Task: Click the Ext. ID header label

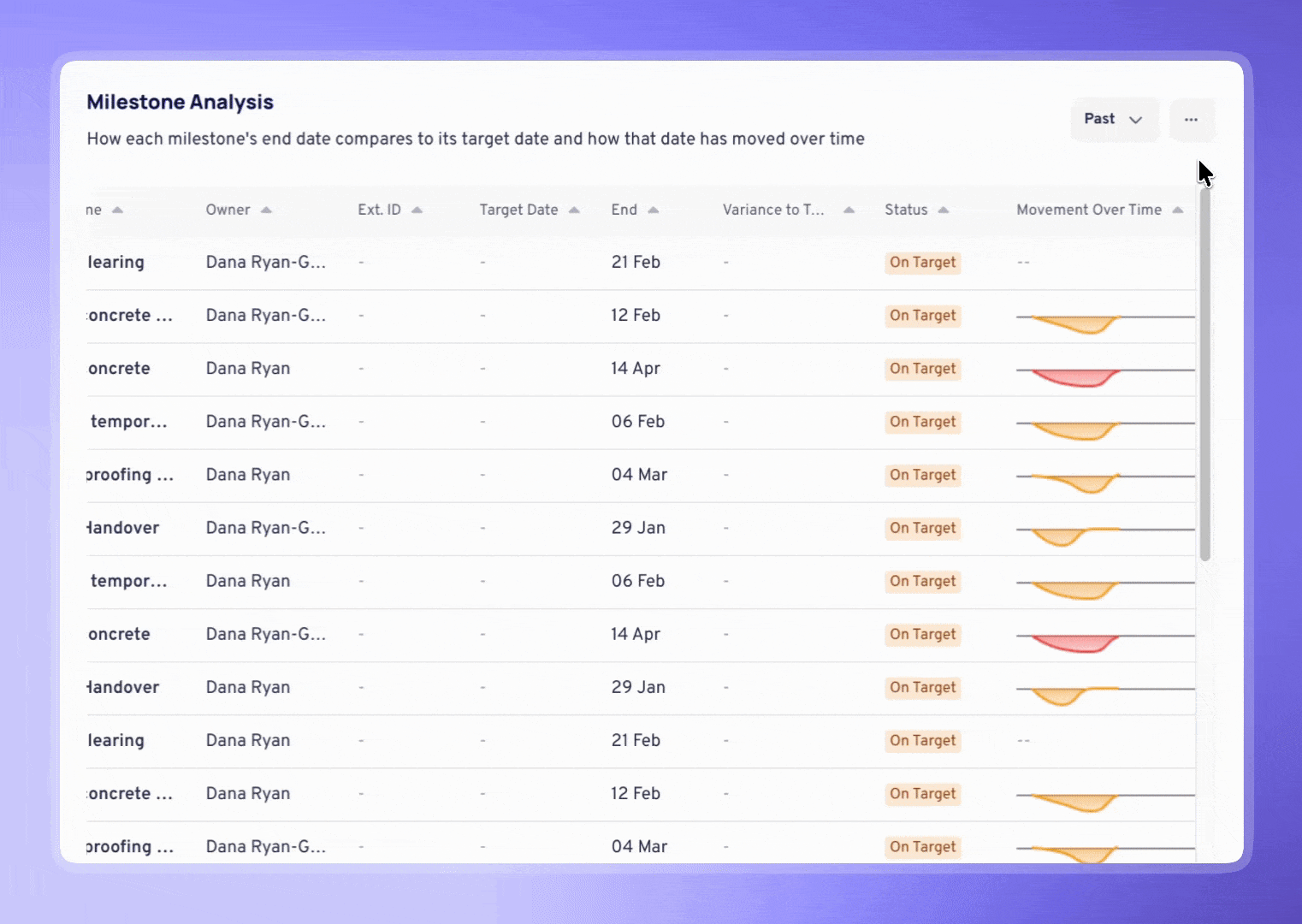Action: pyautogui.click(x=379, y=210)
